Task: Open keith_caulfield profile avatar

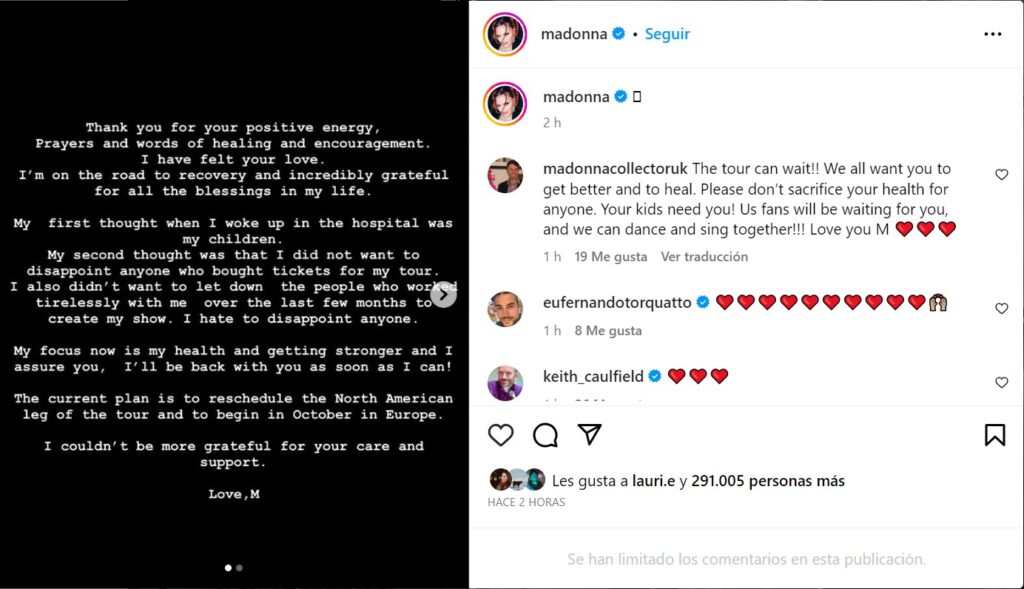Action: pyautogui.click(x=505, y=383)
